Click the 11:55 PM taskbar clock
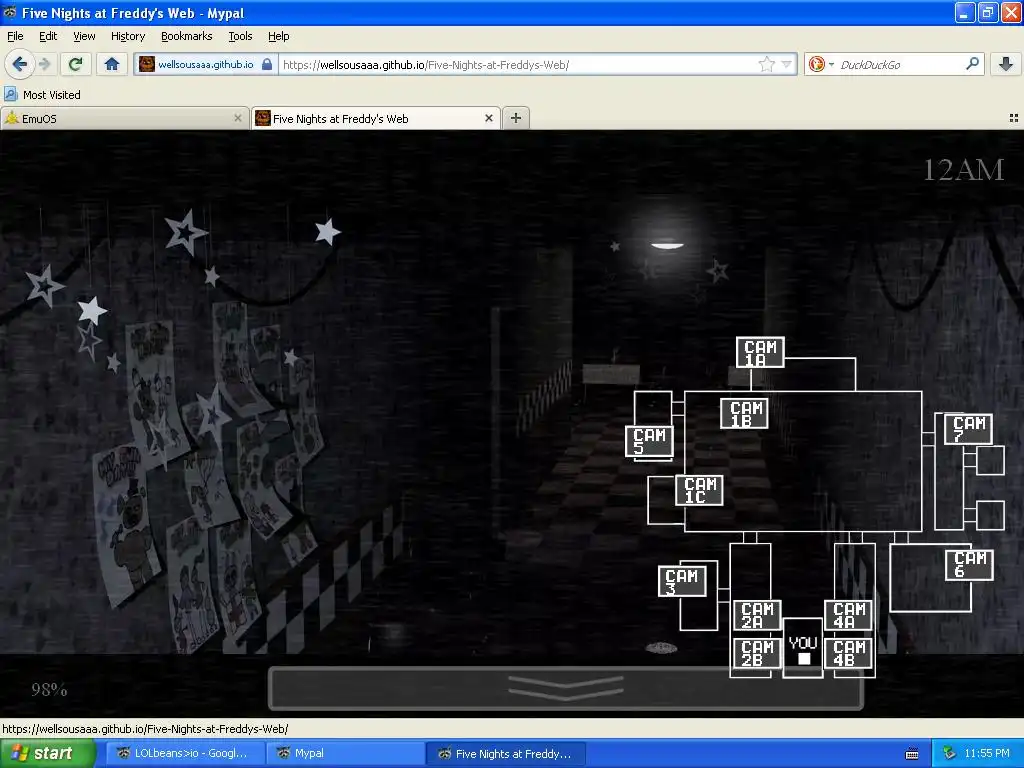1024x768 pixels. 987,754
